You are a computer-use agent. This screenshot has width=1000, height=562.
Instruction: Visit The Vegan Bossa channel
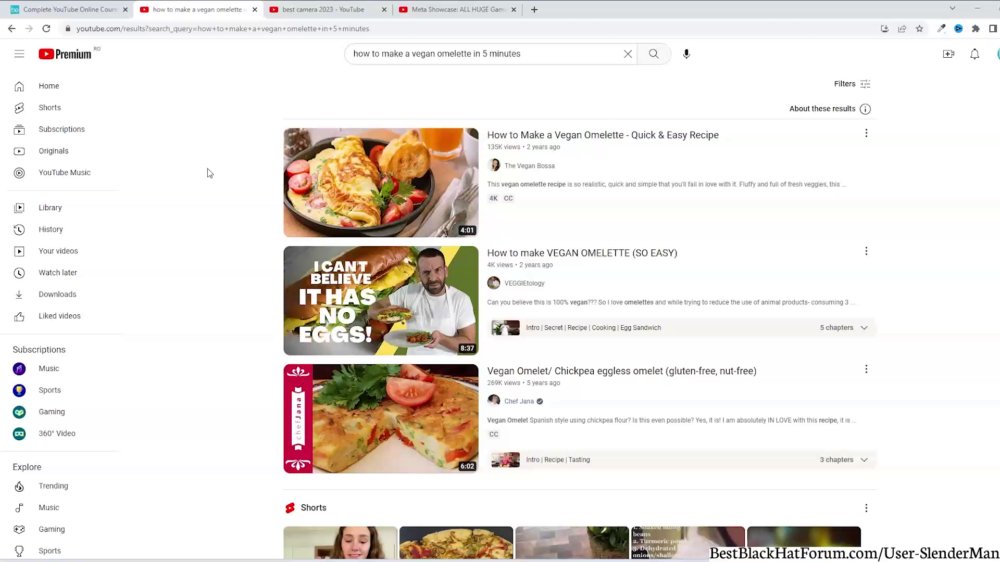click(529, 166)
